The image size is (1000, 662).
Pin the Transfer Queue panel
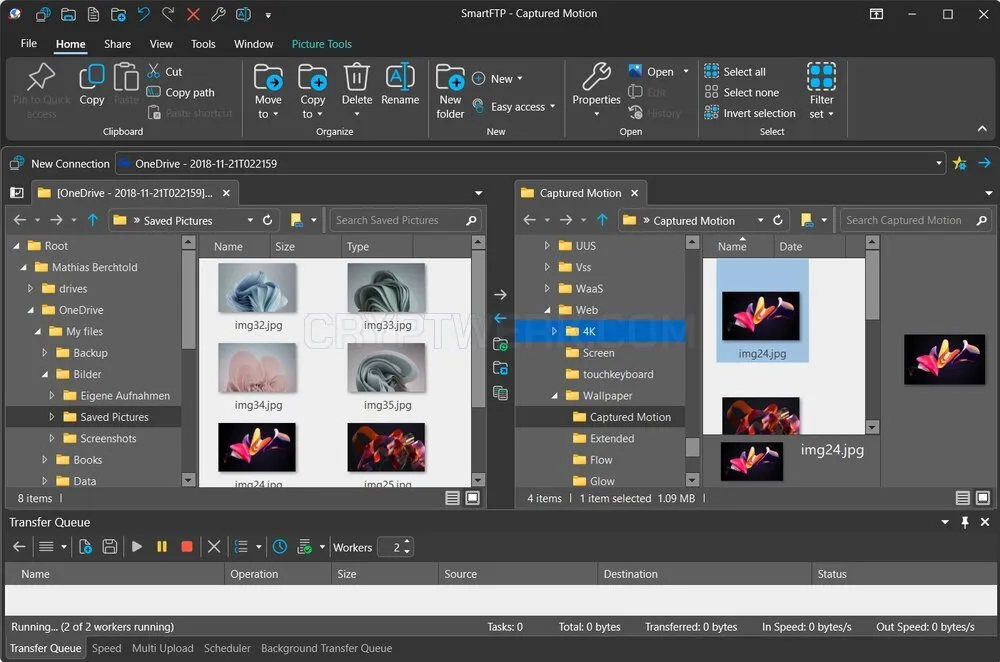click(x=965, y=522)
